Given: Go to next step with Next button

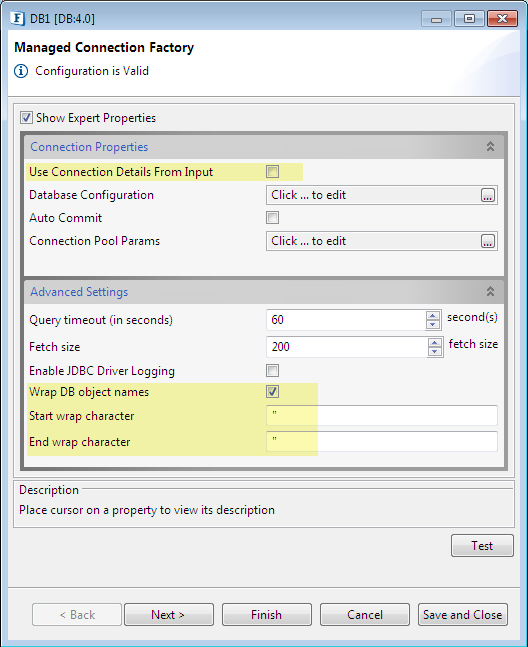Looking at the screenshot, I should point(169,615).
